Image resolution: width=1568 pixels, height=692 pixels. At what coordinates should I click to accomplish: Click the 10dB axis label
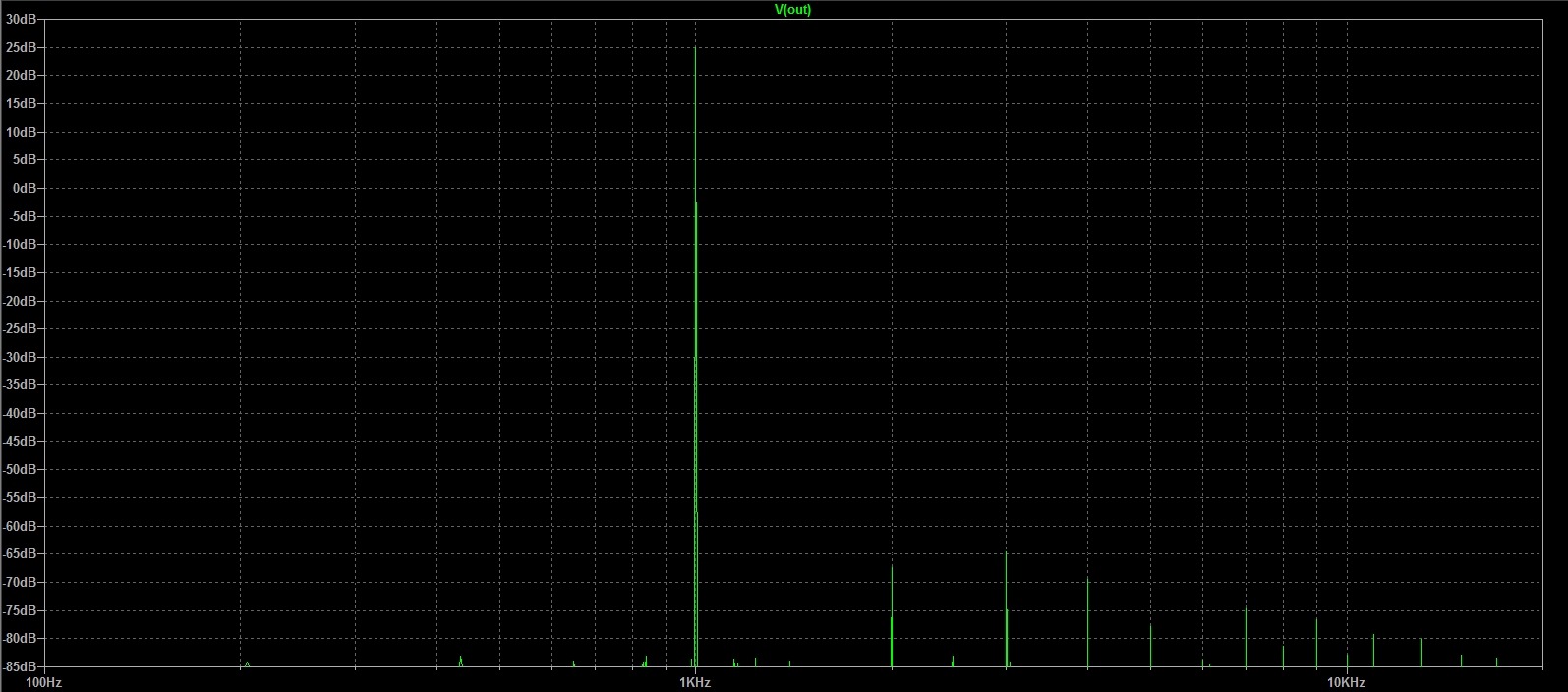point(23,132)
